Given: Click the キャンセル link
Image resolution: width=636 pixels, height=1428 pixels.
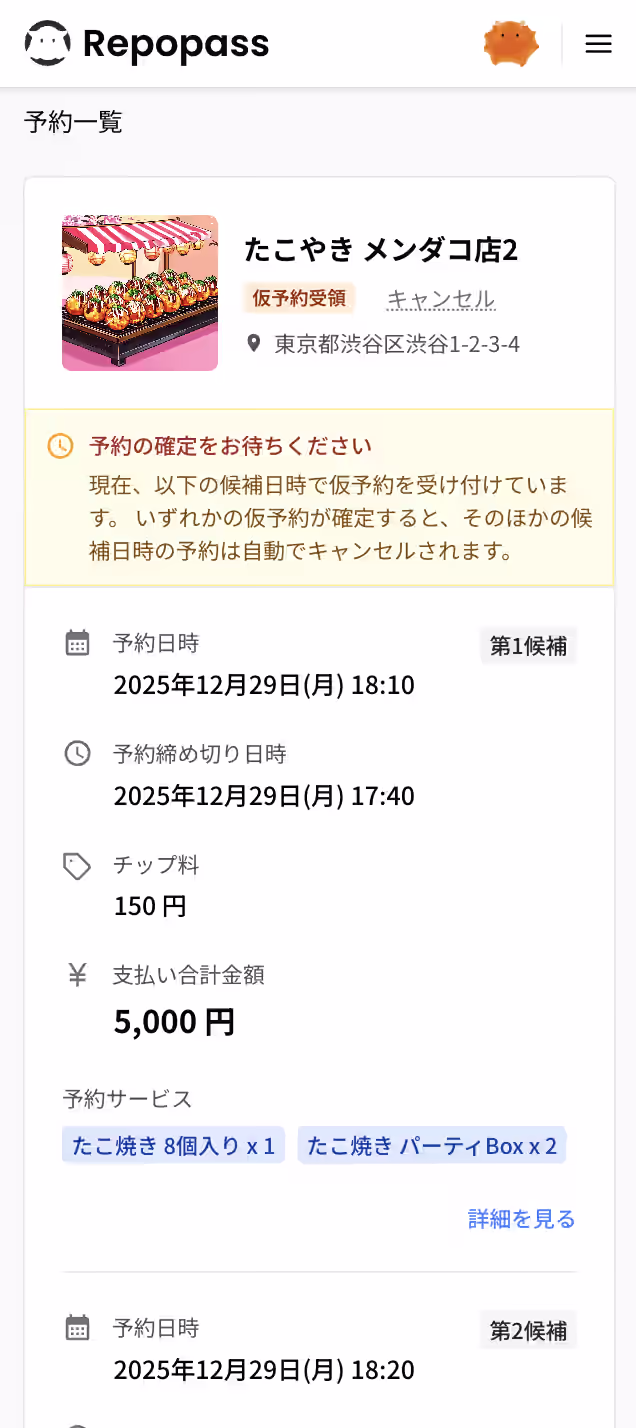Looking at the screenshot, I should pos(441,299).
